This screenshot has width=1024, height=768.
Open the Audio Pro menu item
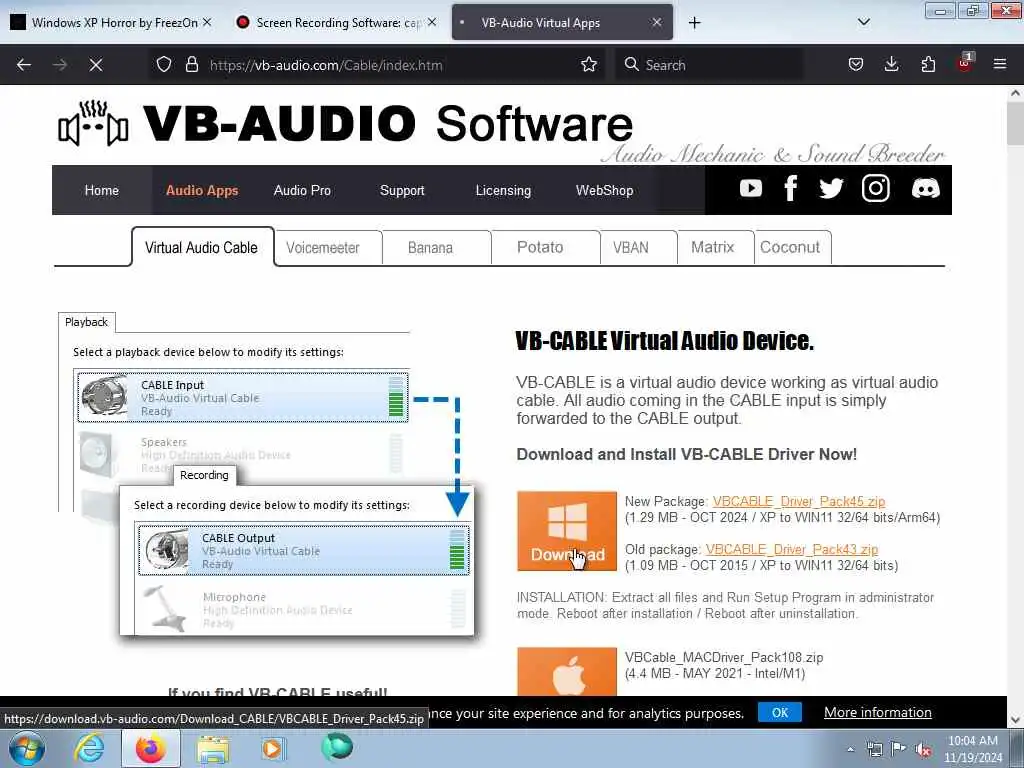click(x=302, y=190)
